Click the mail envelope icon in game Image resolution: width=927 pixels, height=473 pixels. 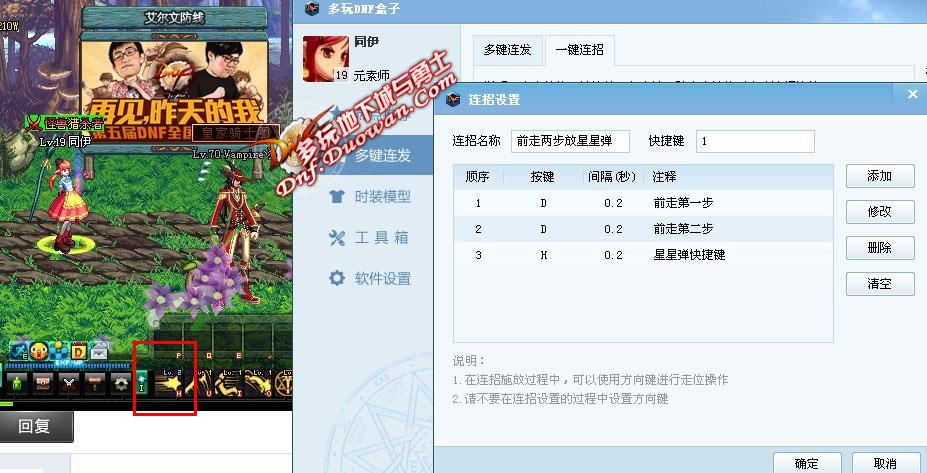pos(99,352)
